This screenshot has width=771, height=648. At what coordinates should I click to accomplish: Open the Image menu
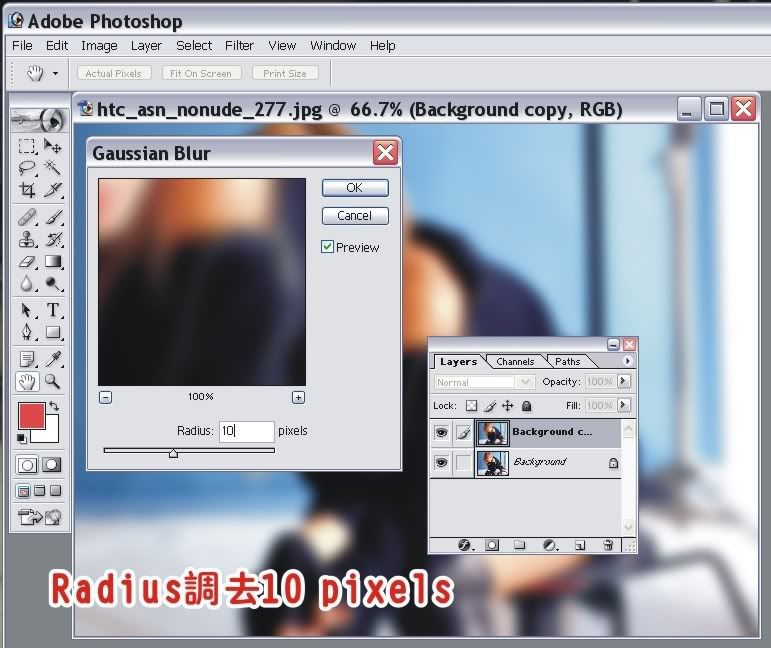[99, 46]
